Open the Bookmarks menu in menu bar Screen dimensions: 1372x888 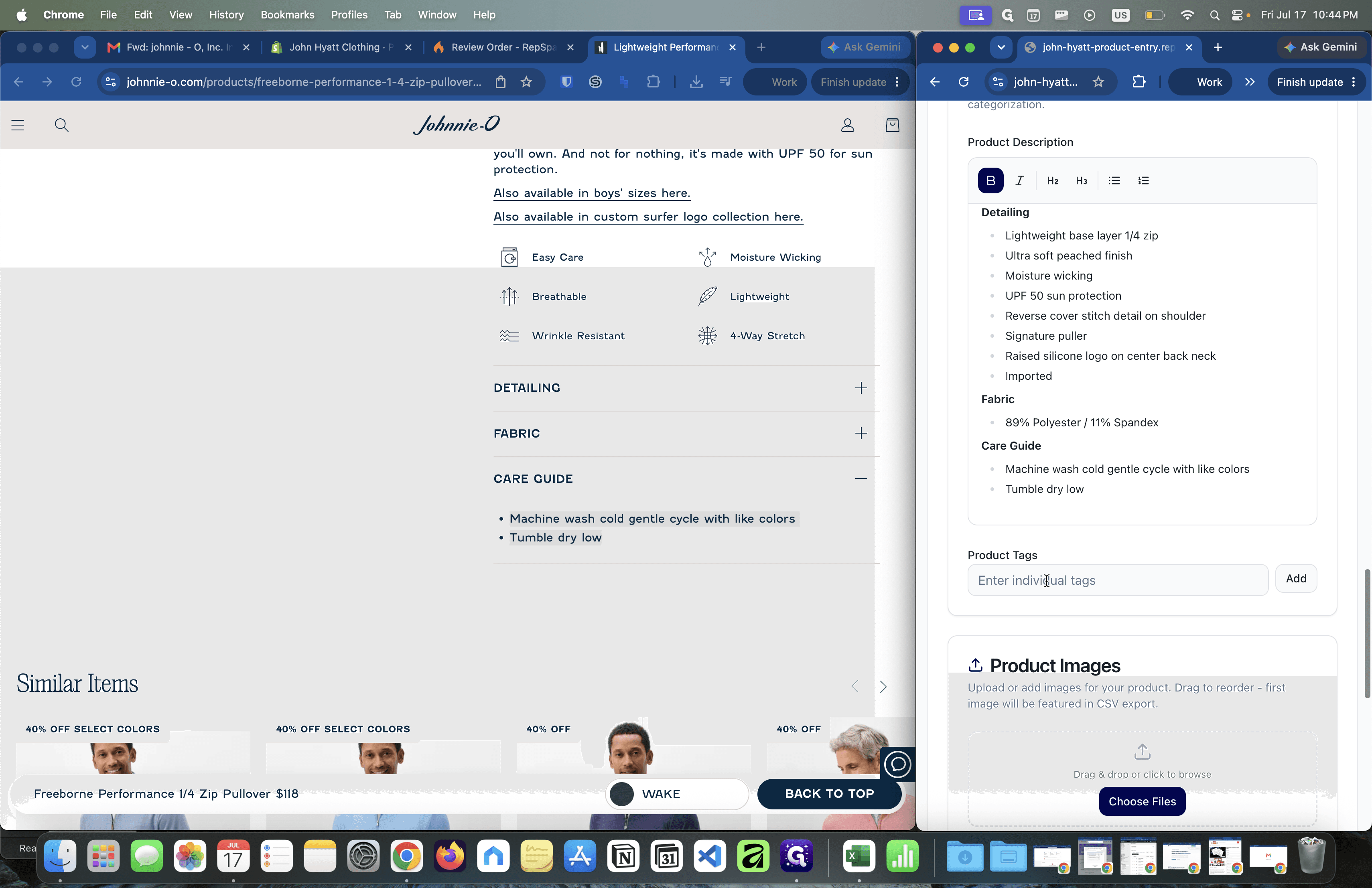[x=287, y=14]
